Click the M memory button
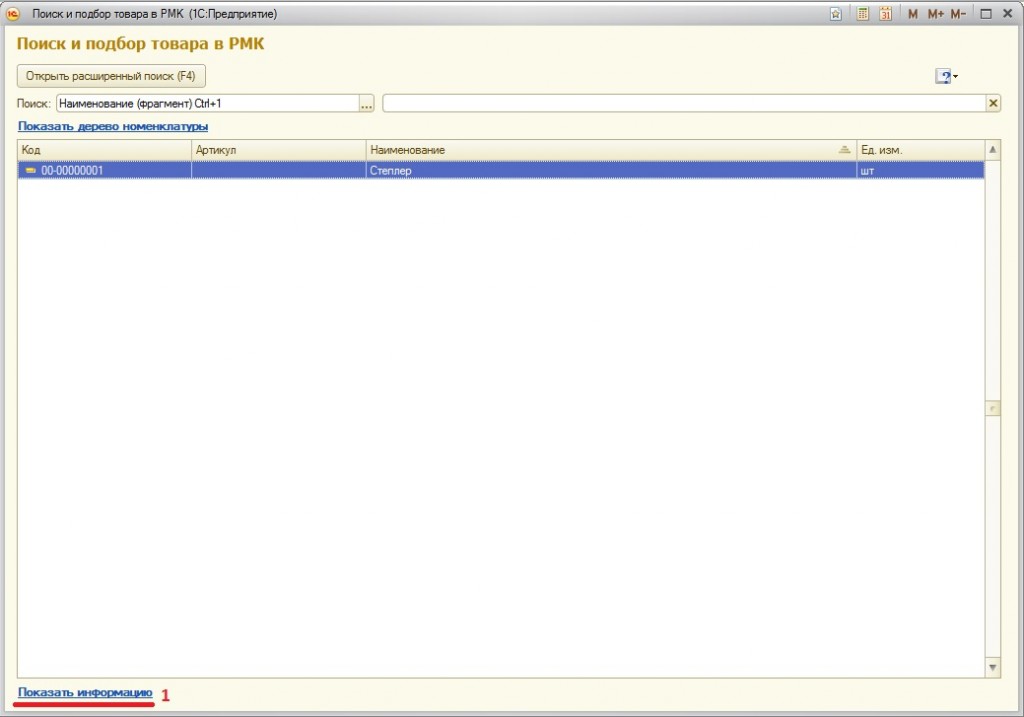Viewport: 1024px width, 717px height. tap(912, 14)
